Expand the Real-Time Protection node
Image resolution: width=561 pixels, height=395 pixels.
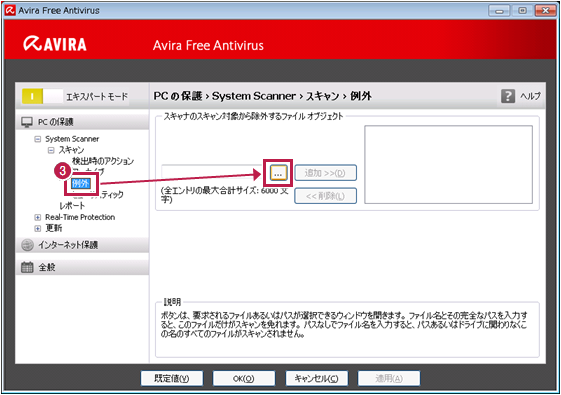coord(38,217)
